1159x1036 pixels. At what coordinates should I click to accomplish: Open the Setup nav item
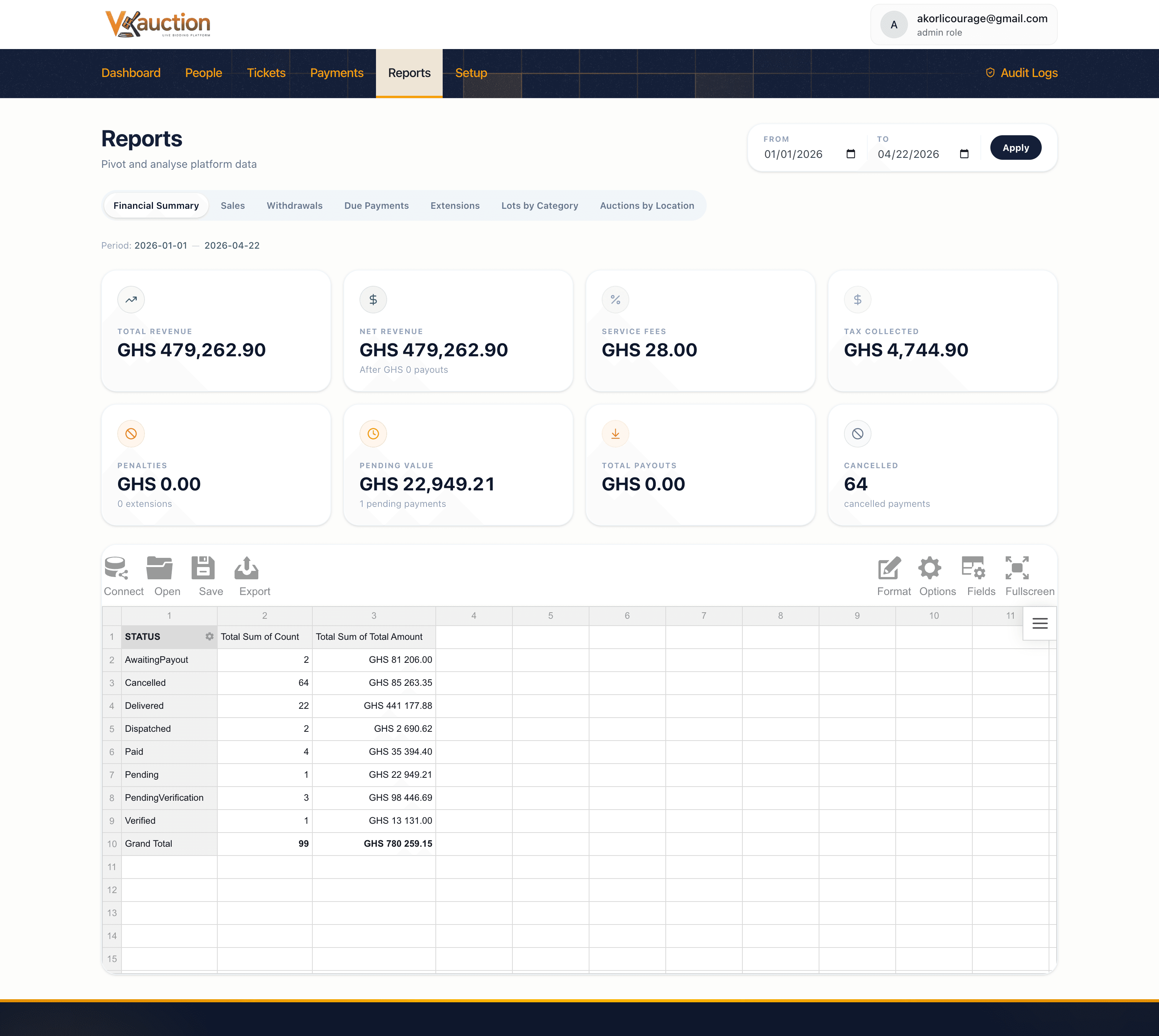471,73
